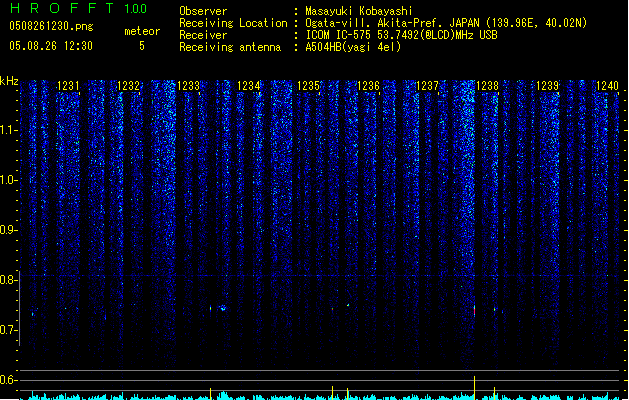Click the 1234 time marker
Viewport: 629px width, 400px height.
(248, 86)
